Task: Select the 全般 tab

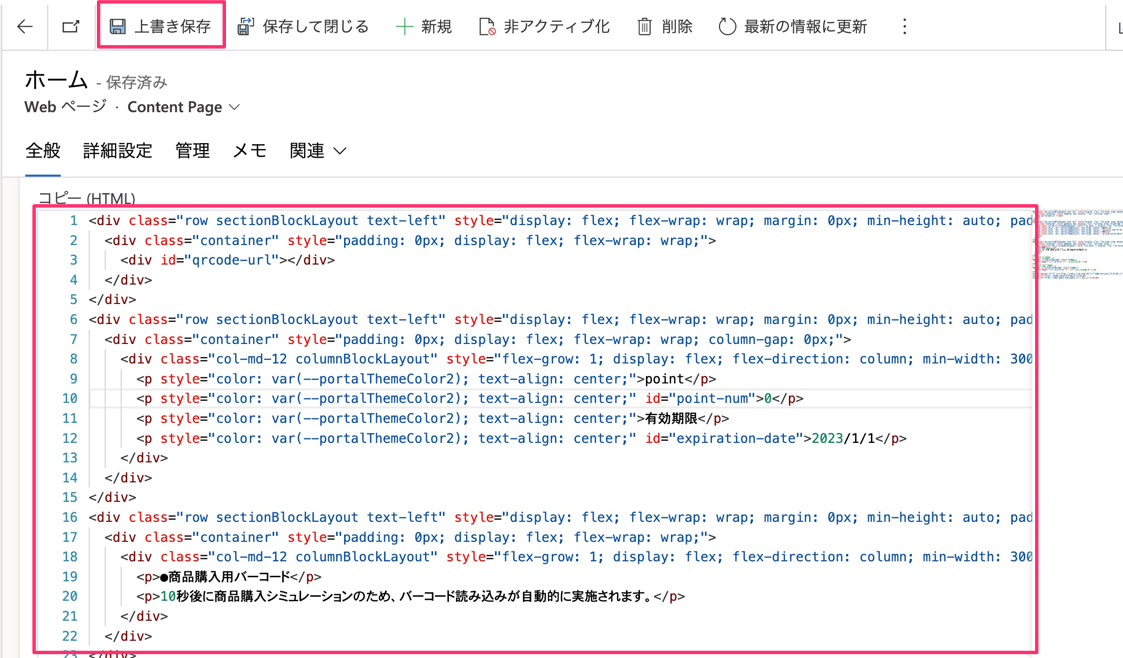Action: pyautogui.click(x=43, y=150)
